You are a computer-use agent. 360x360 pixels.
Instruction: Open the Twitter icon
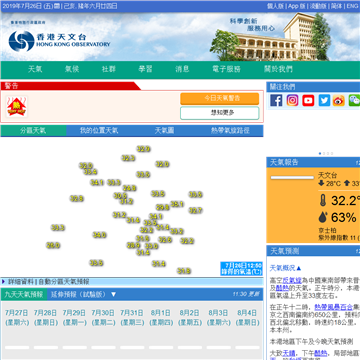[x=324, y=100]
